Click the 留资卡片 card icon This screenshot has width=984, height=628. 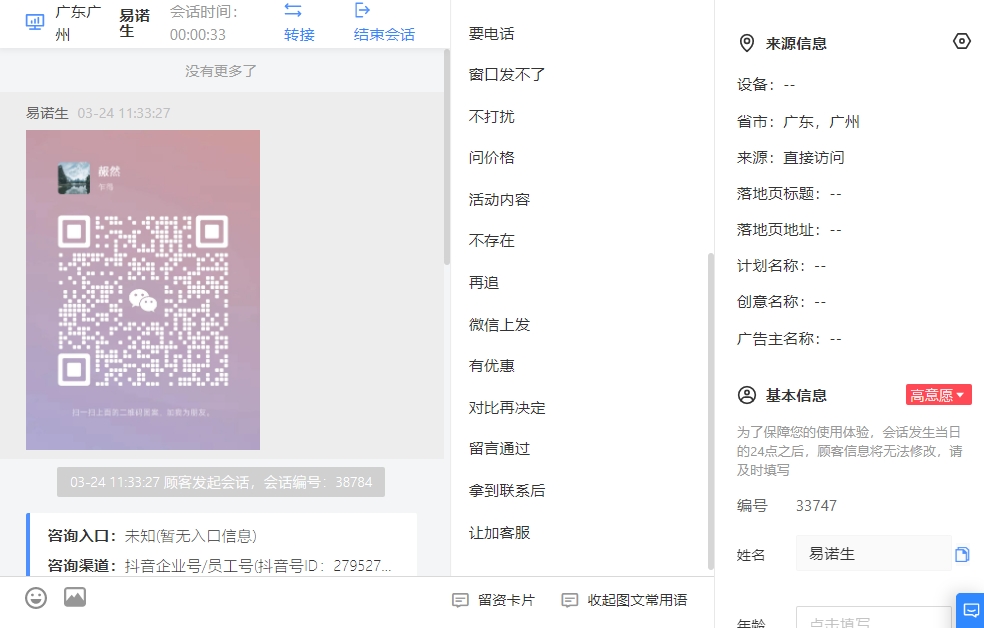pos(460,600)
